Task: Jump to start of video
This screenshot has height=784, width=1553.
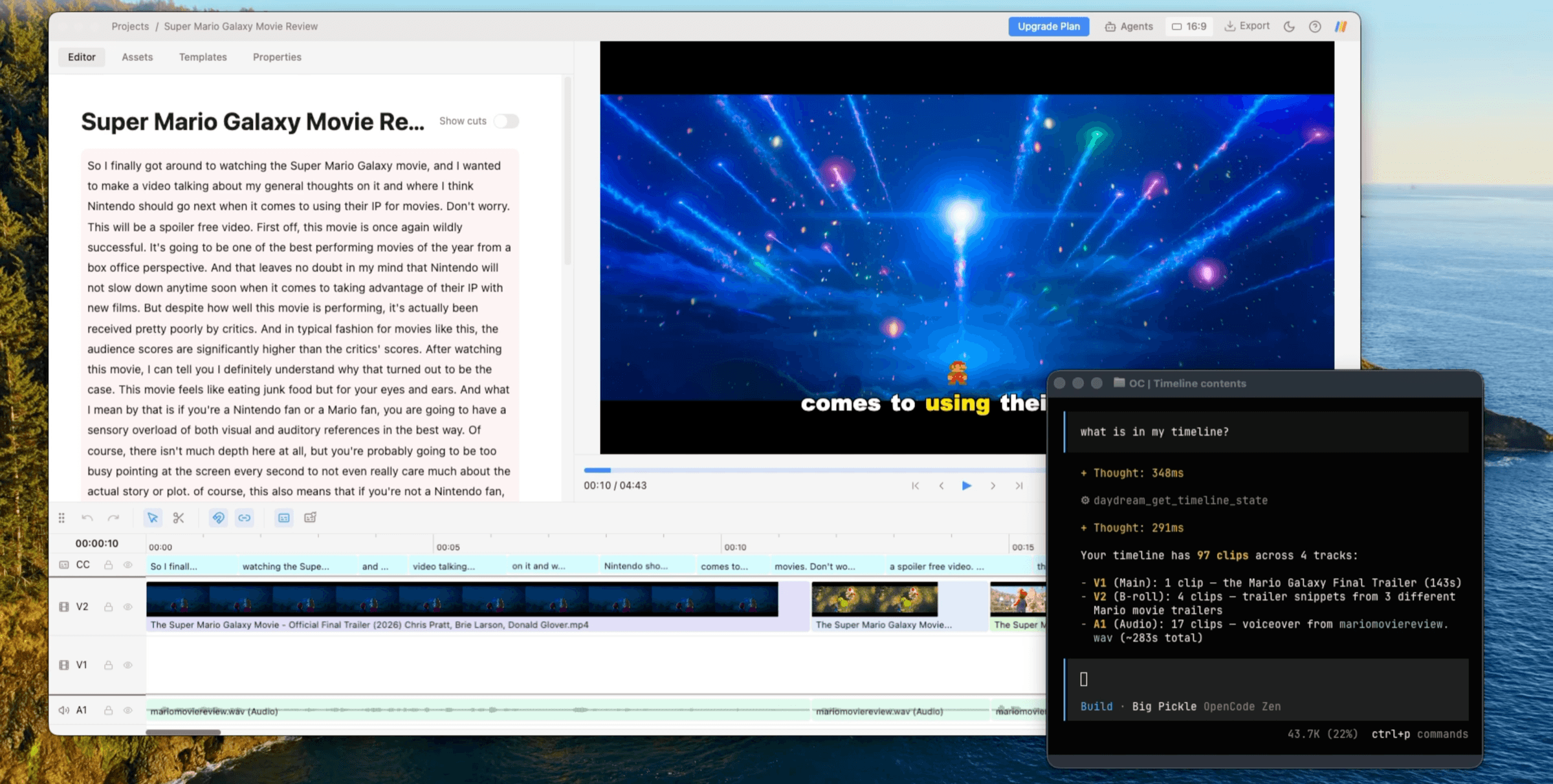Action: (915, 486)
